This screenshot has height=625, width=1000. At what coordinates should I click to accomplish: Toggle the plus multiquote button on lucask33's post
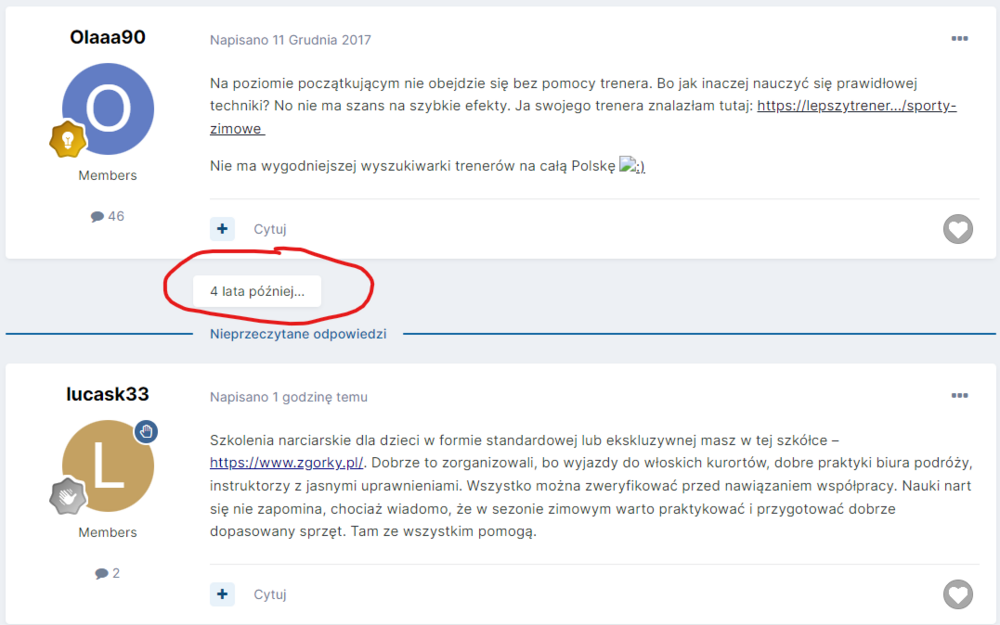point(222,594)
